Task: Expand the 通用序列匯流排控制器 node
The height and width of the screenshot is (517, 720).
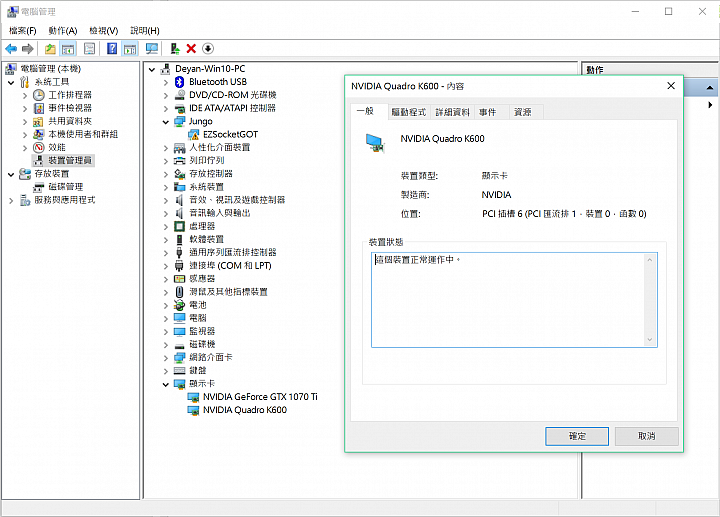Action: 166,253
